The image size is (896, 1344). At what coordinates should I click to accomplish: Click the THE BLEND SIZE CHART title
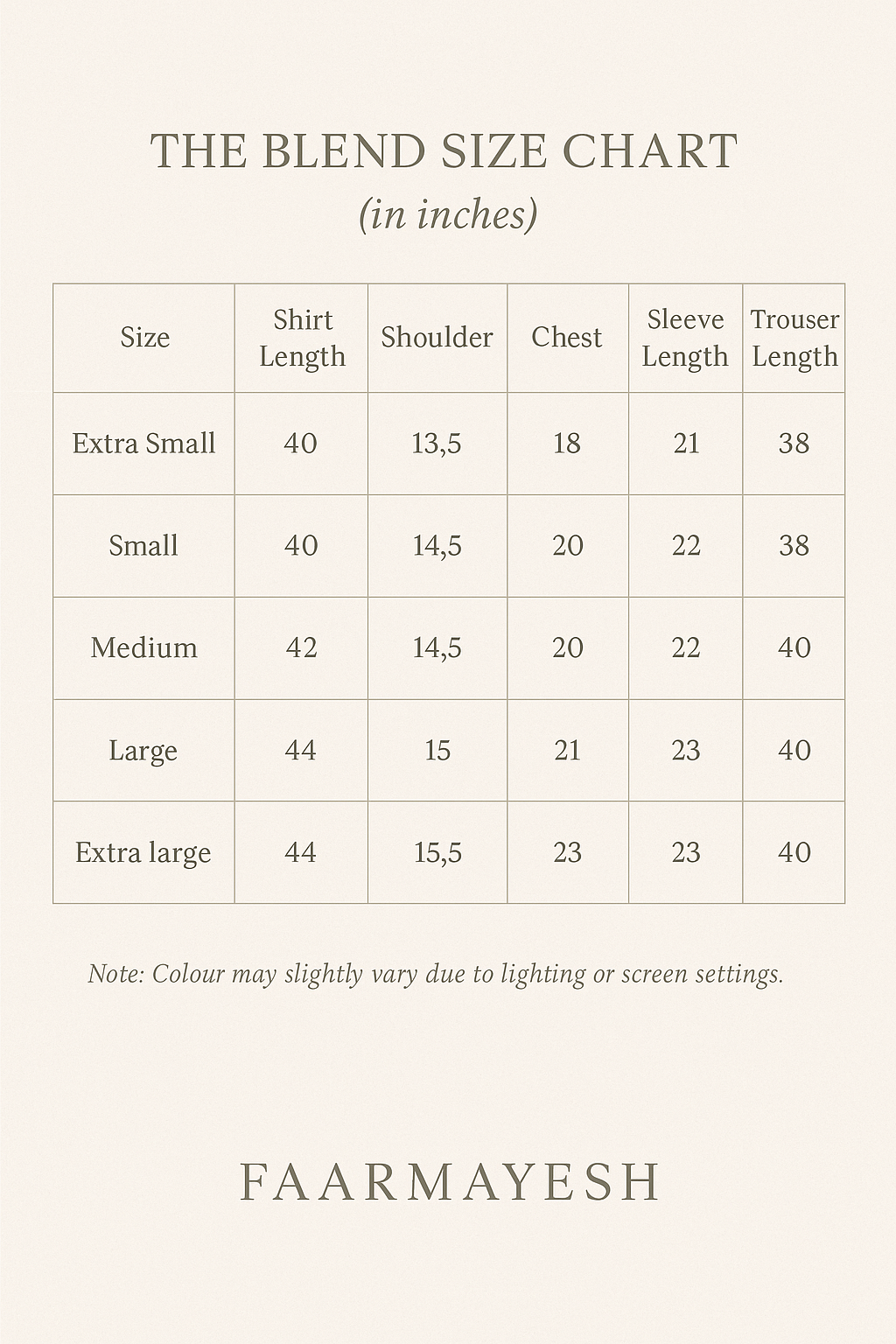pos(444,151)
